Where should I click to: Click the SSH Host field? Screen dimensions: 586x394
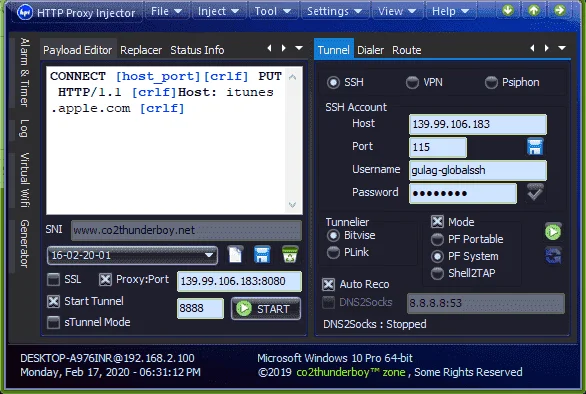(478, 124)
